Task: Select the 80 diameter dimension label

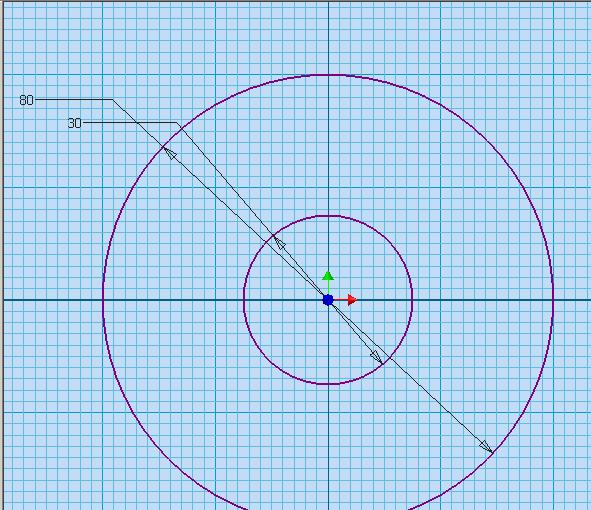Action: pos(26,100)
